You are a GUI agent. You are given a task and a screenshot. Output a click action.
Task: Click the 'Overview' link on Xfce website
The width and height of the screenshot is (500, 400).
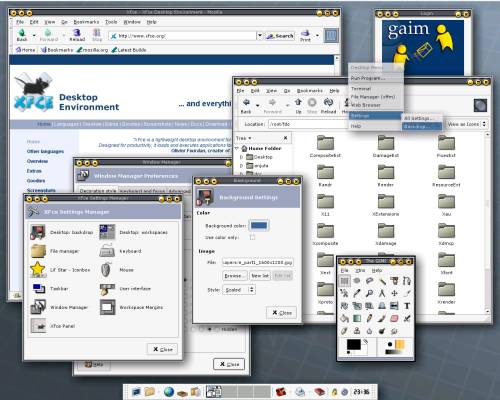pos(37,161)
